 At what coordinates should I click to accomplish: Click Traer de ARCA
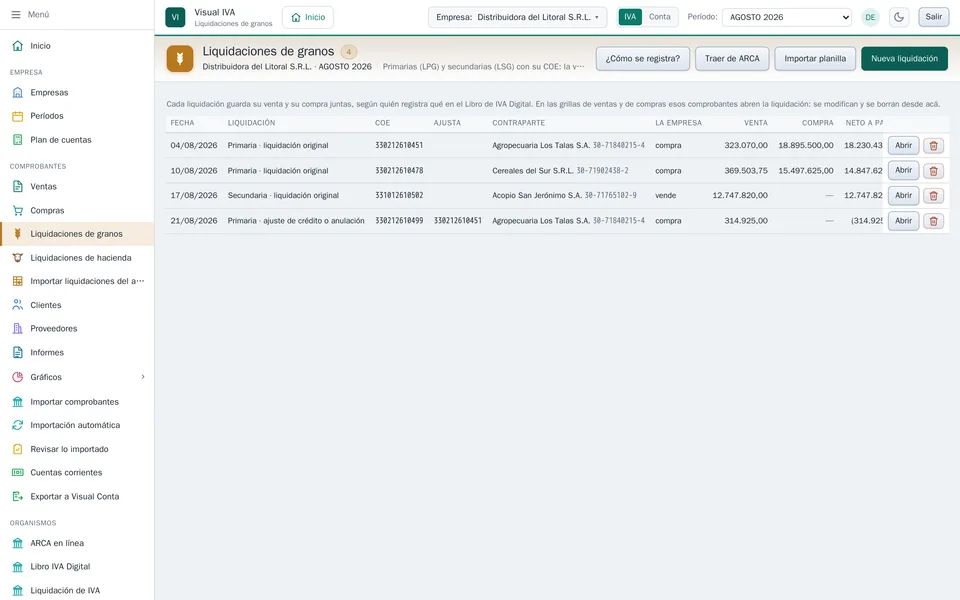click(732, 59)
